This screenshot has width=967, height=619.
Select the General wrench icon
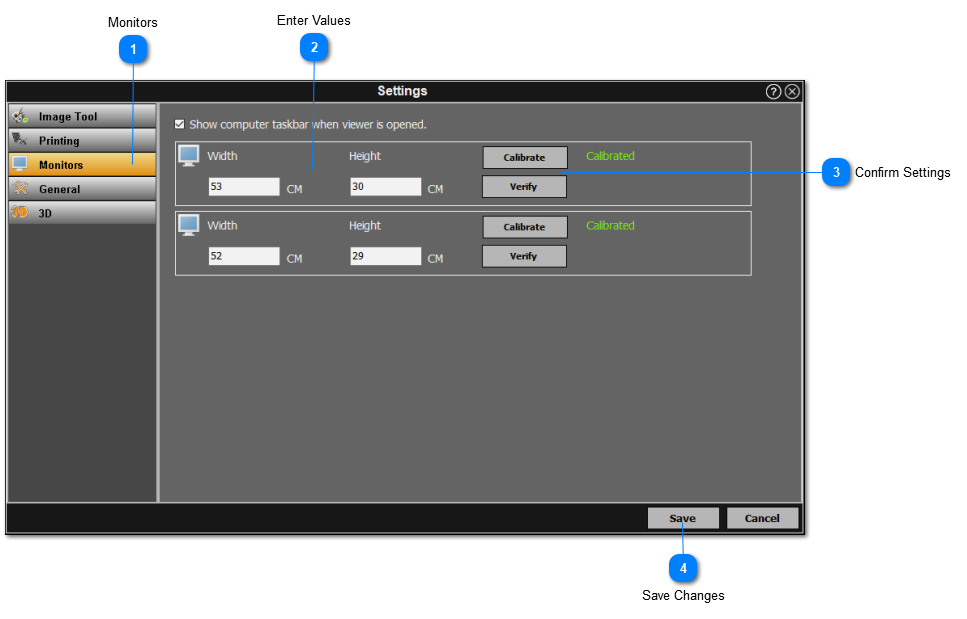point(22,188)
